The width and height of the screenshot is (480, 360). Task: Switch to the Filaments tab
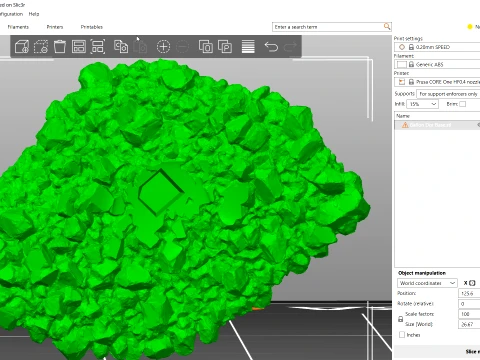tap(18, 27)
